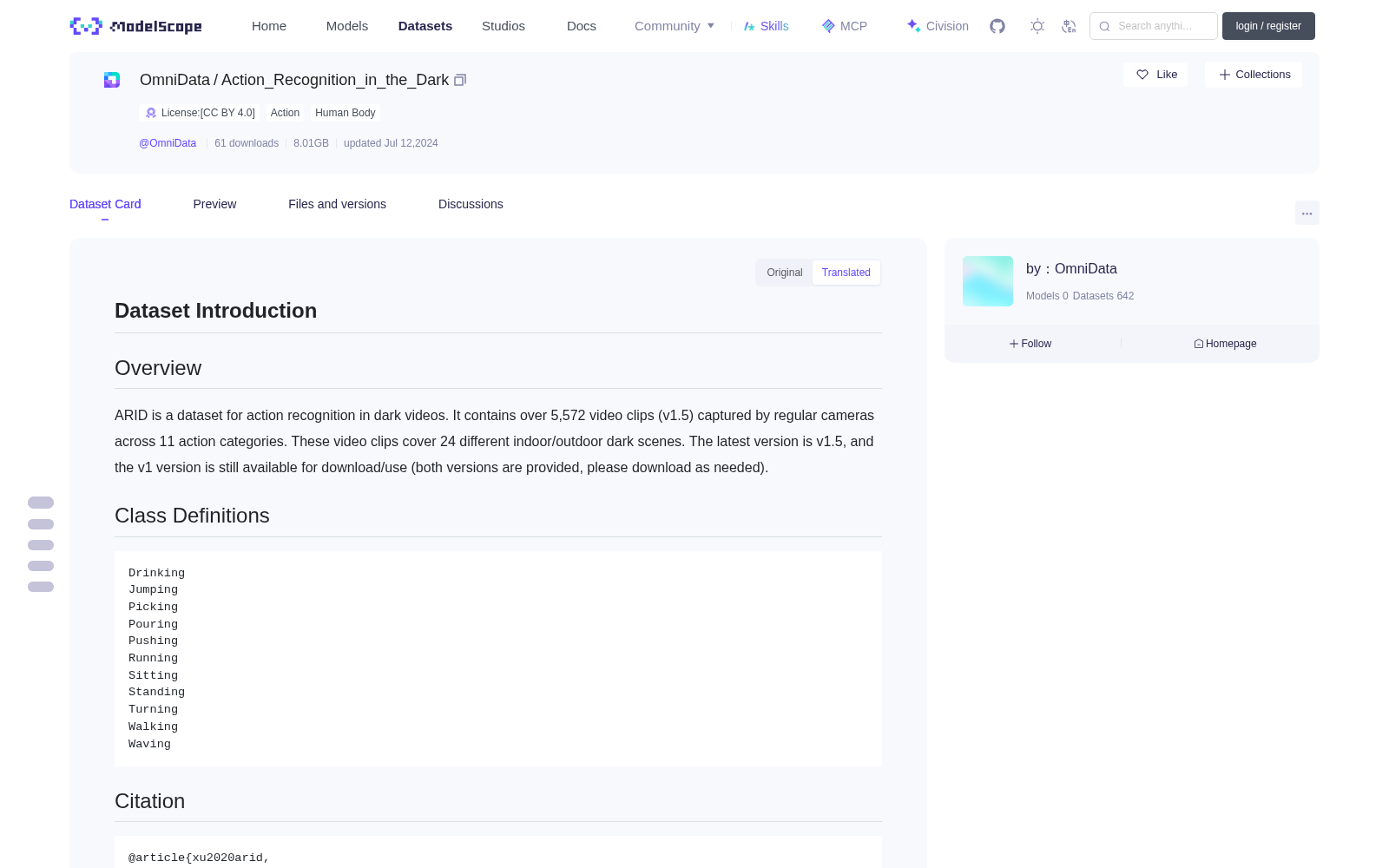Click the "Standing" class line

point(156,692)
